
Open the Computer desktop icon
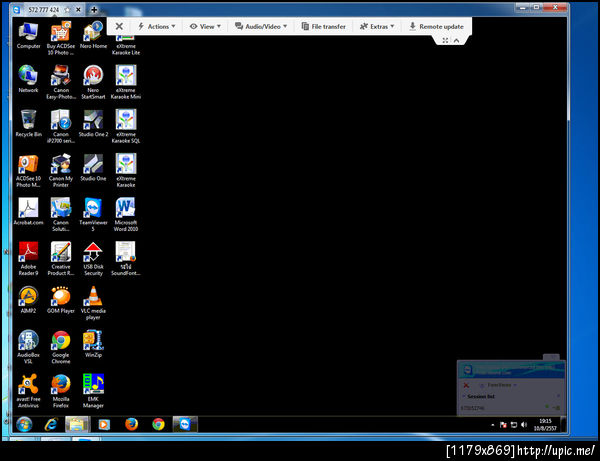click(x=28, y=36)
